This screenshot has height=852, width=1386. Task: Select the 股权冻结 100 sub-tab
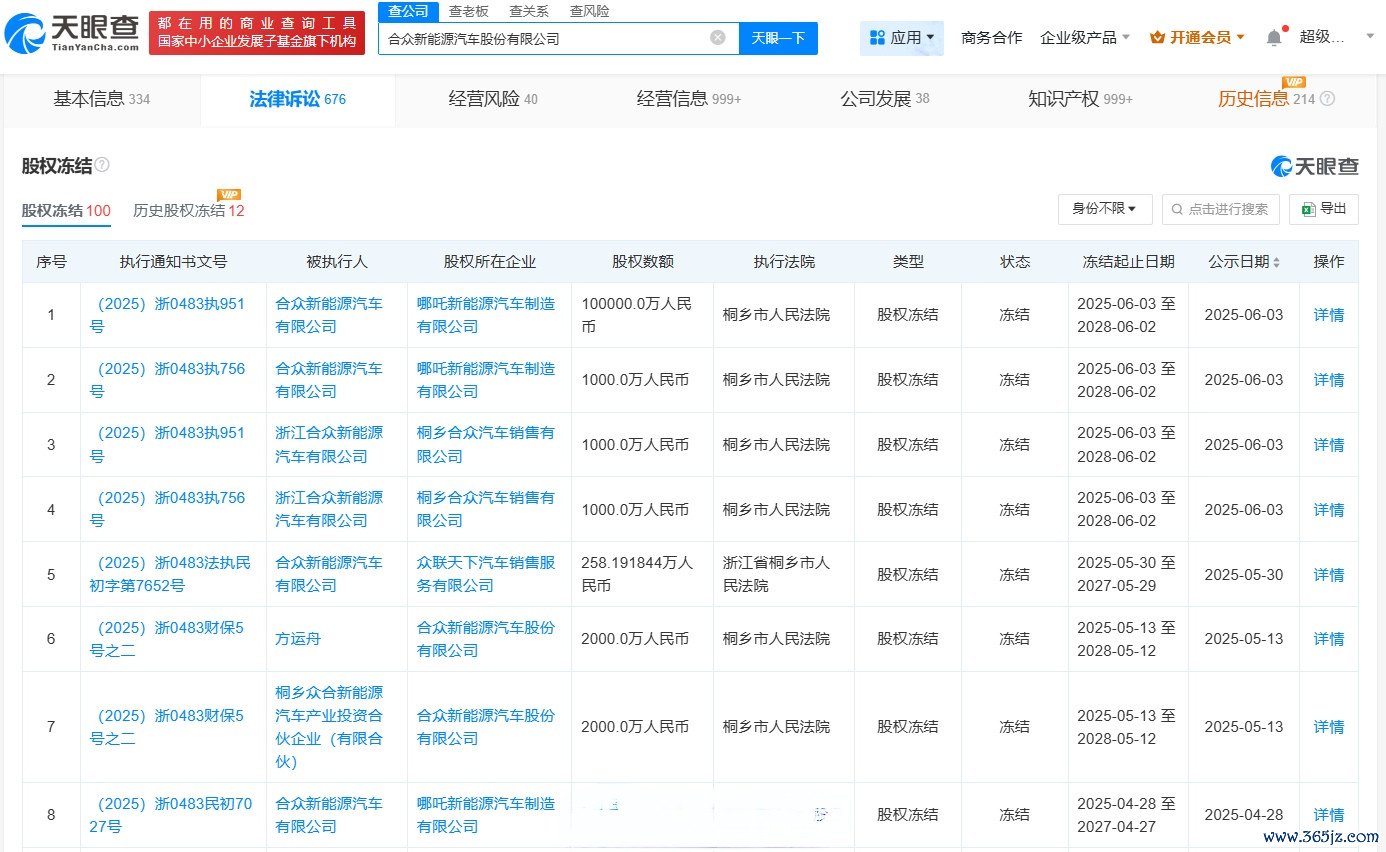(66, 210)
